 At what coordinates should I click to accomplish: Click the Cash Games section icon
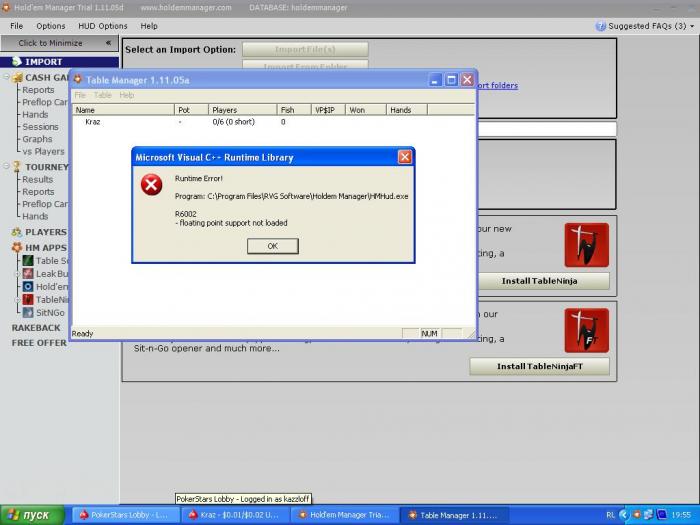(17, 78)
